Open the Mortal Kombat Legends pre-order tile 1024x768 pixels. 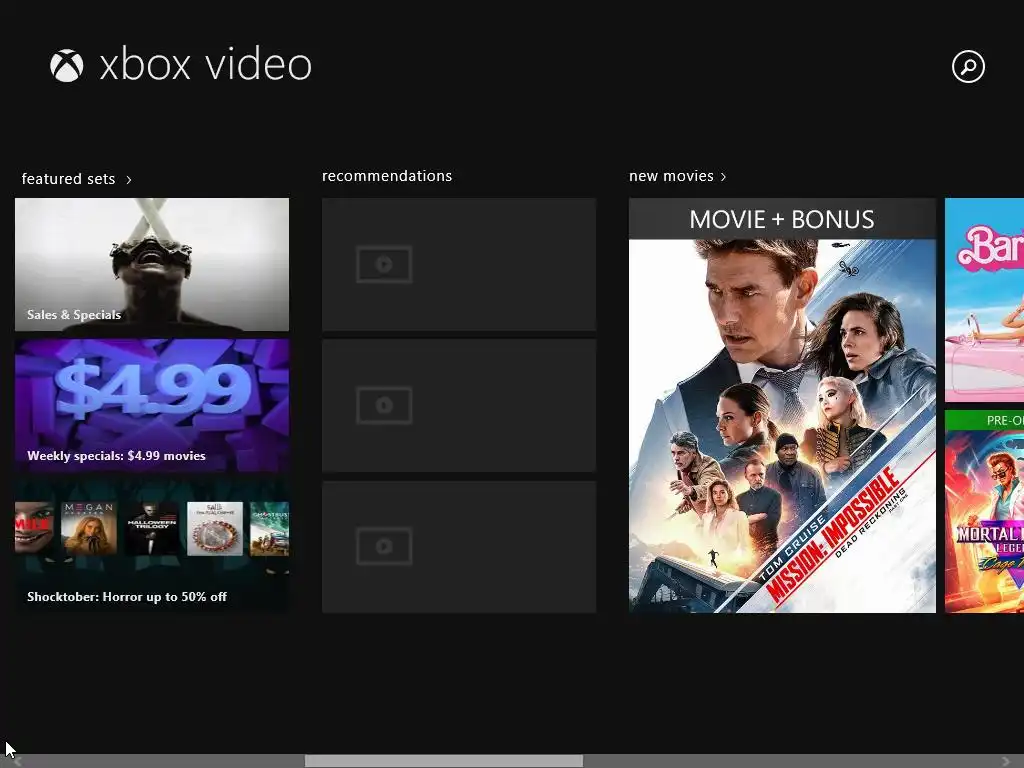click(x=984, y=511)
